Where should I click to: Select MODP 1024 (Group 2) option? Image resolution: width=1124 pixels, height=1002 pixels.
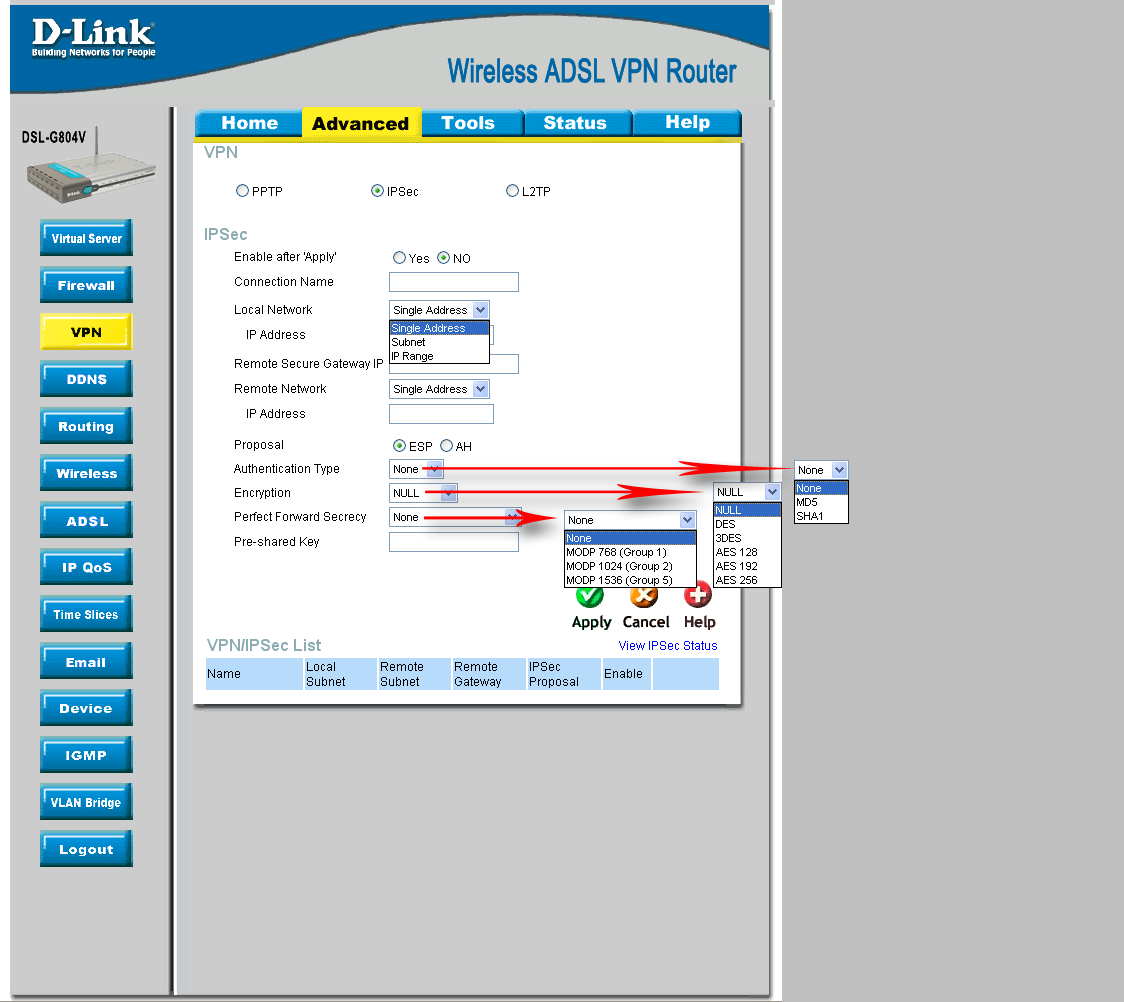click(x=630, y=566)
